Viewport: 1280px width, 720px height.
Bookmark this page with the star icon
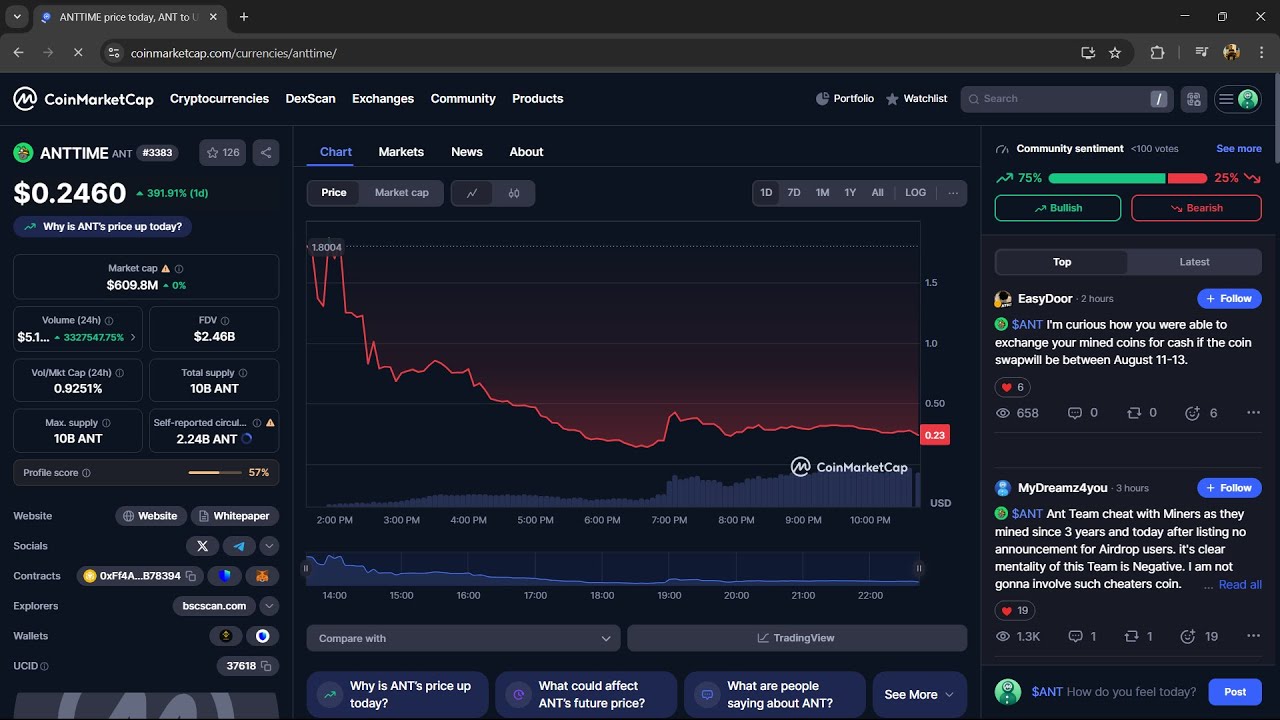coord(1115,53)
